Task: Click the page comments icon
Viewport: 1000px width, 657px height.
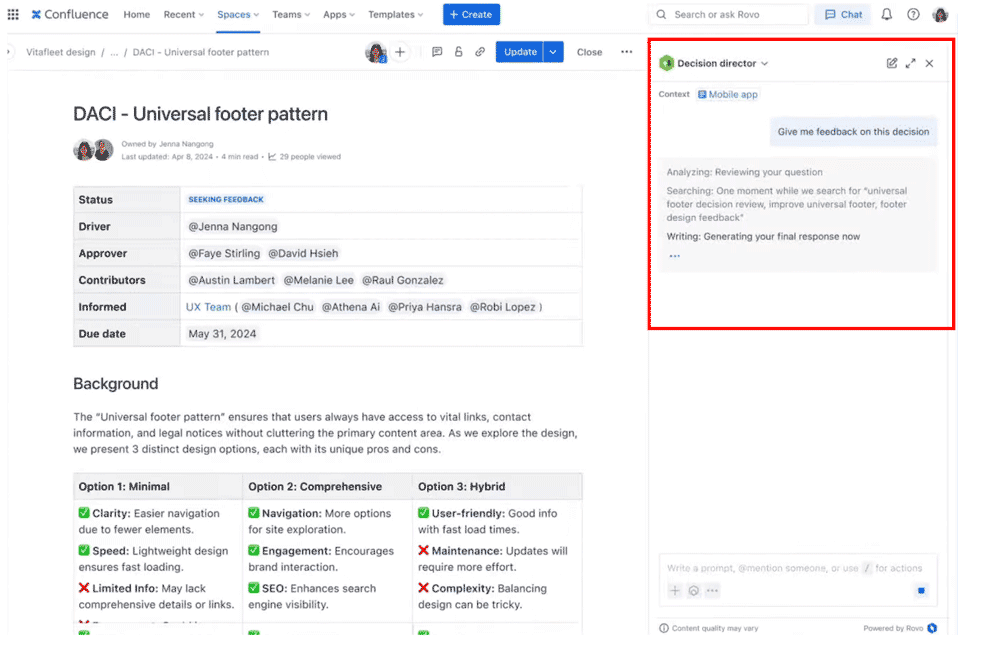Action: pos(437,52)
